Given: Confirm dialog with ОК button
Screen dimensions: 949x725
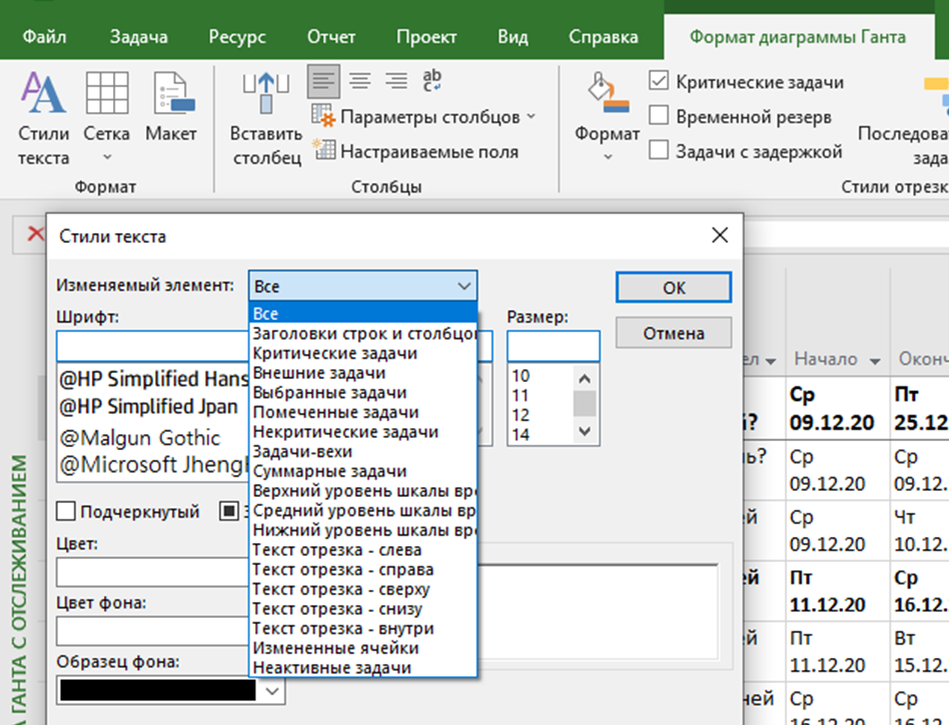Looking at the screenshot, I should (674, 287).
